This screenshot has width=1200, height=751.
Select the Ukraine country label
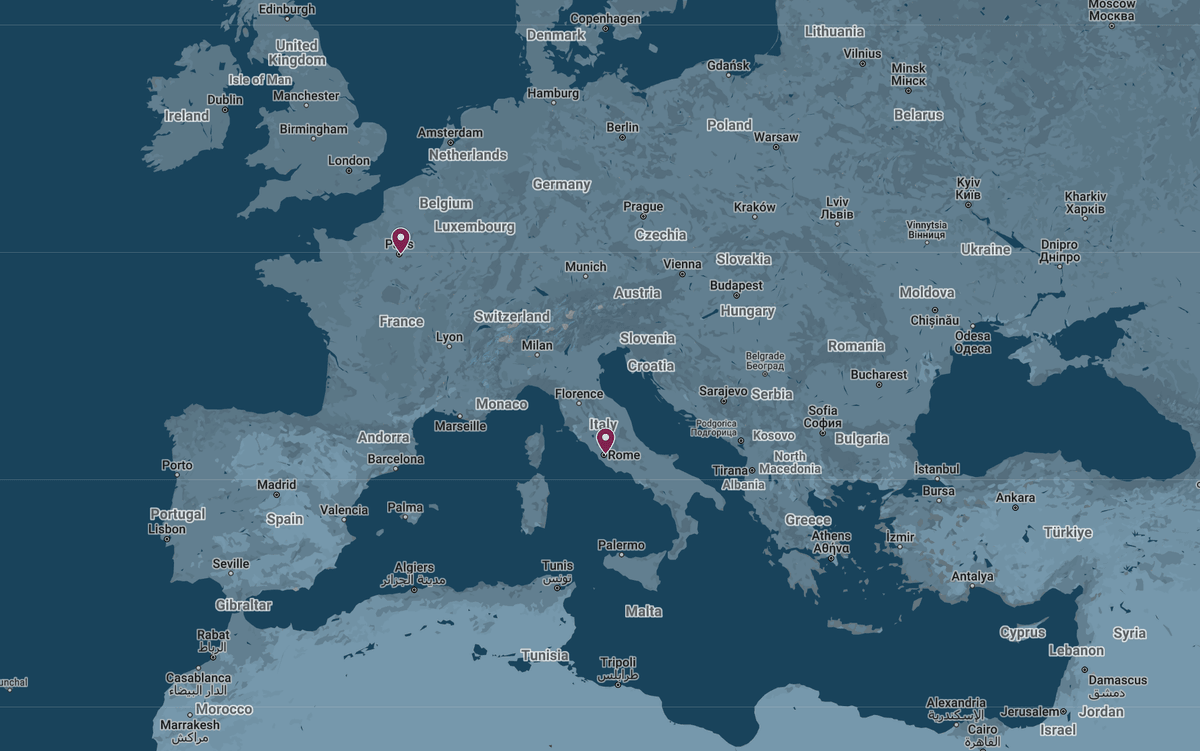click(985, 249)
